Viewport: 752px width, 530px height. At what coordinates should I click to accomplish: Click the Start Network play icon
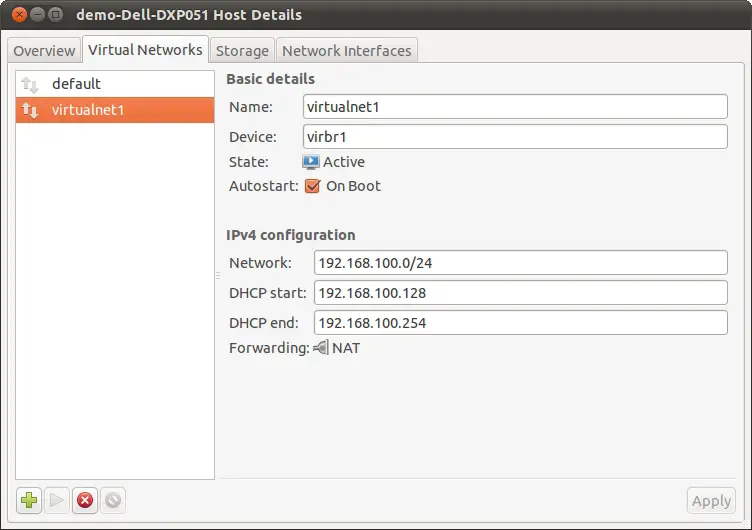[57, 500]
